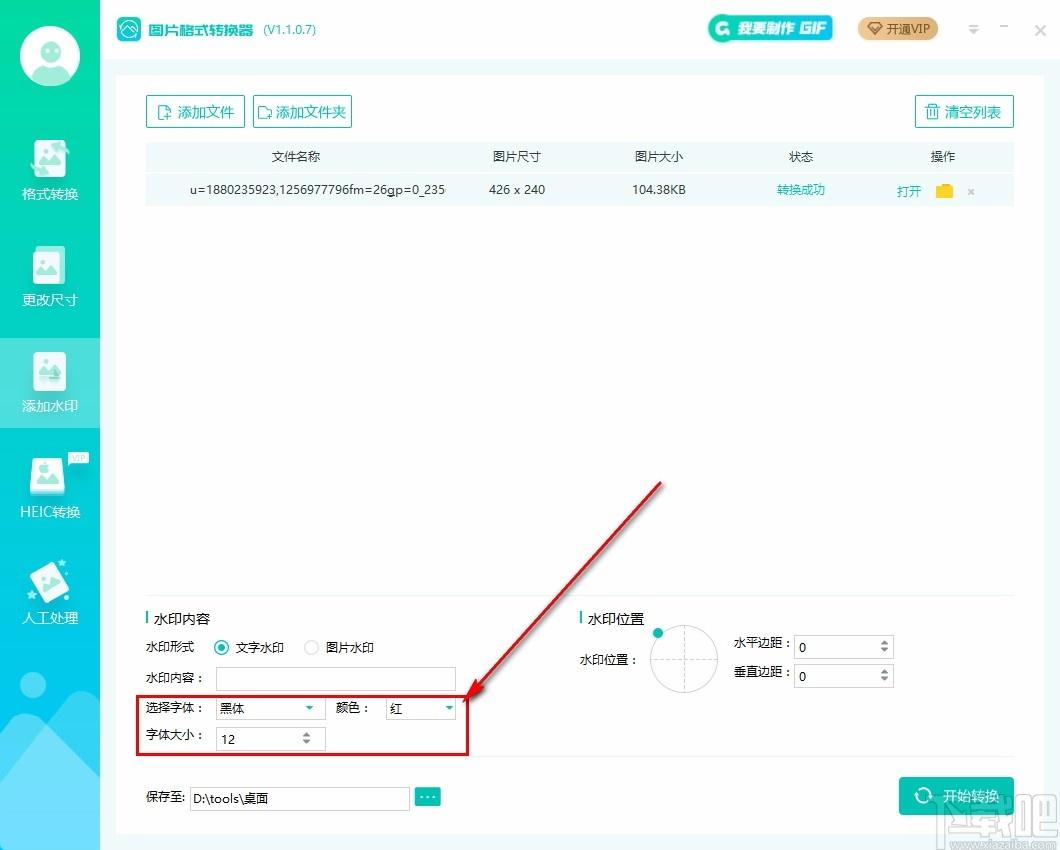Open the 选择字体 dropdown showing 黑体
1060x850 pixels.
point(270,708)
